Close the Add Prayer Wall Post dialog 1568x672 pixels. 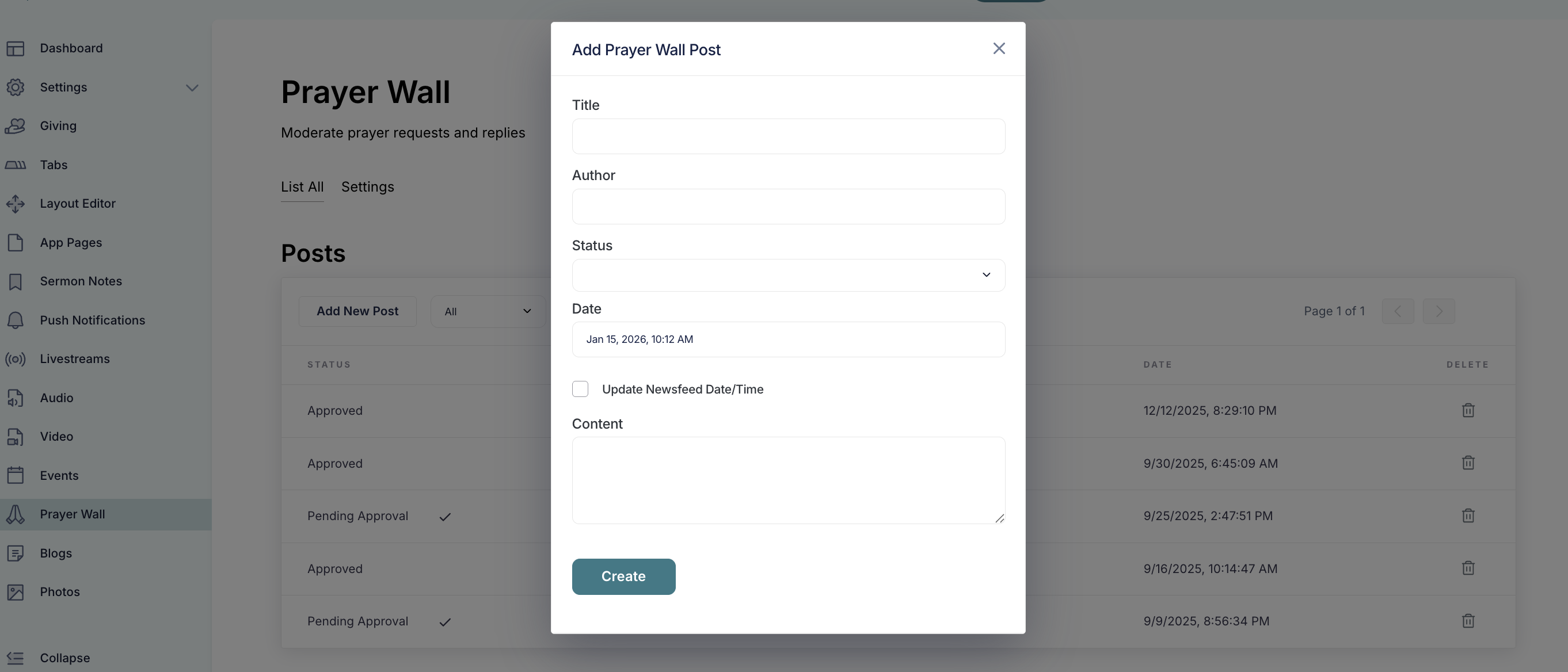point(999,49)
